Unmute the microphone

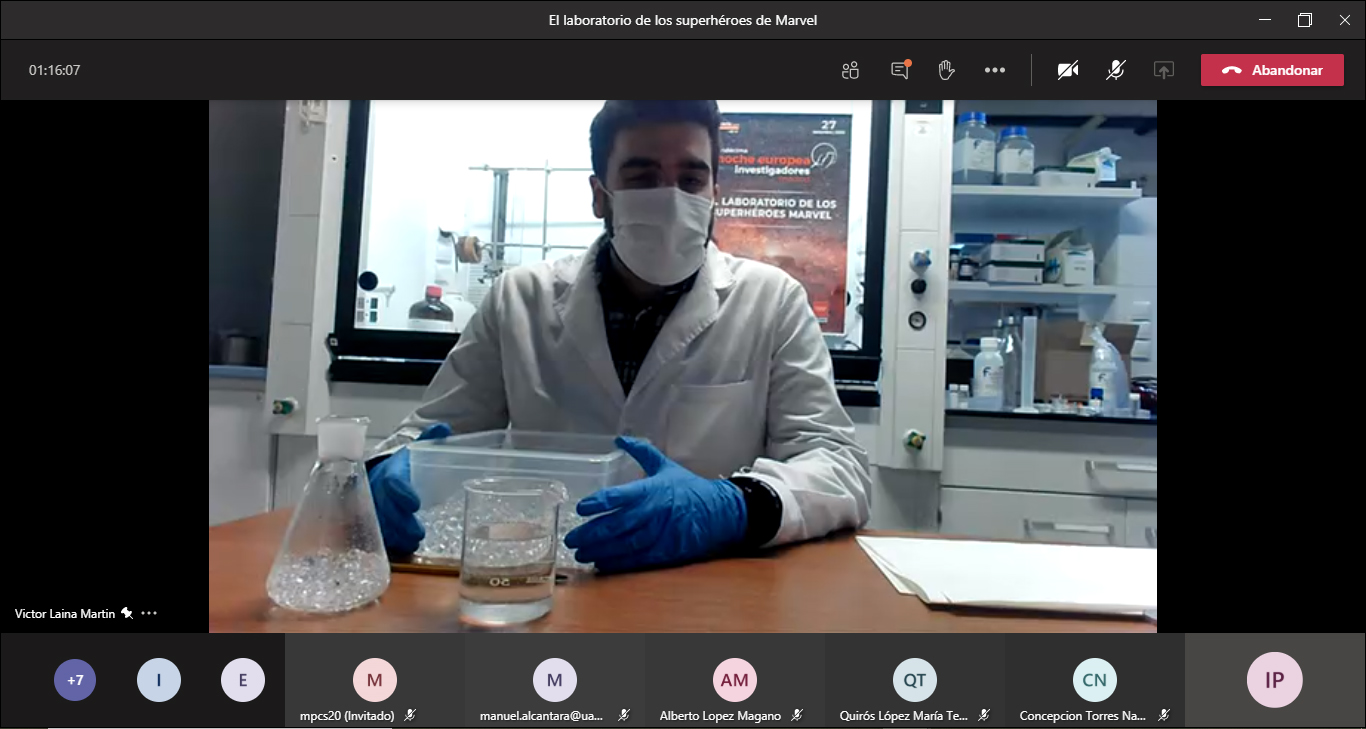coord(1116,70)
